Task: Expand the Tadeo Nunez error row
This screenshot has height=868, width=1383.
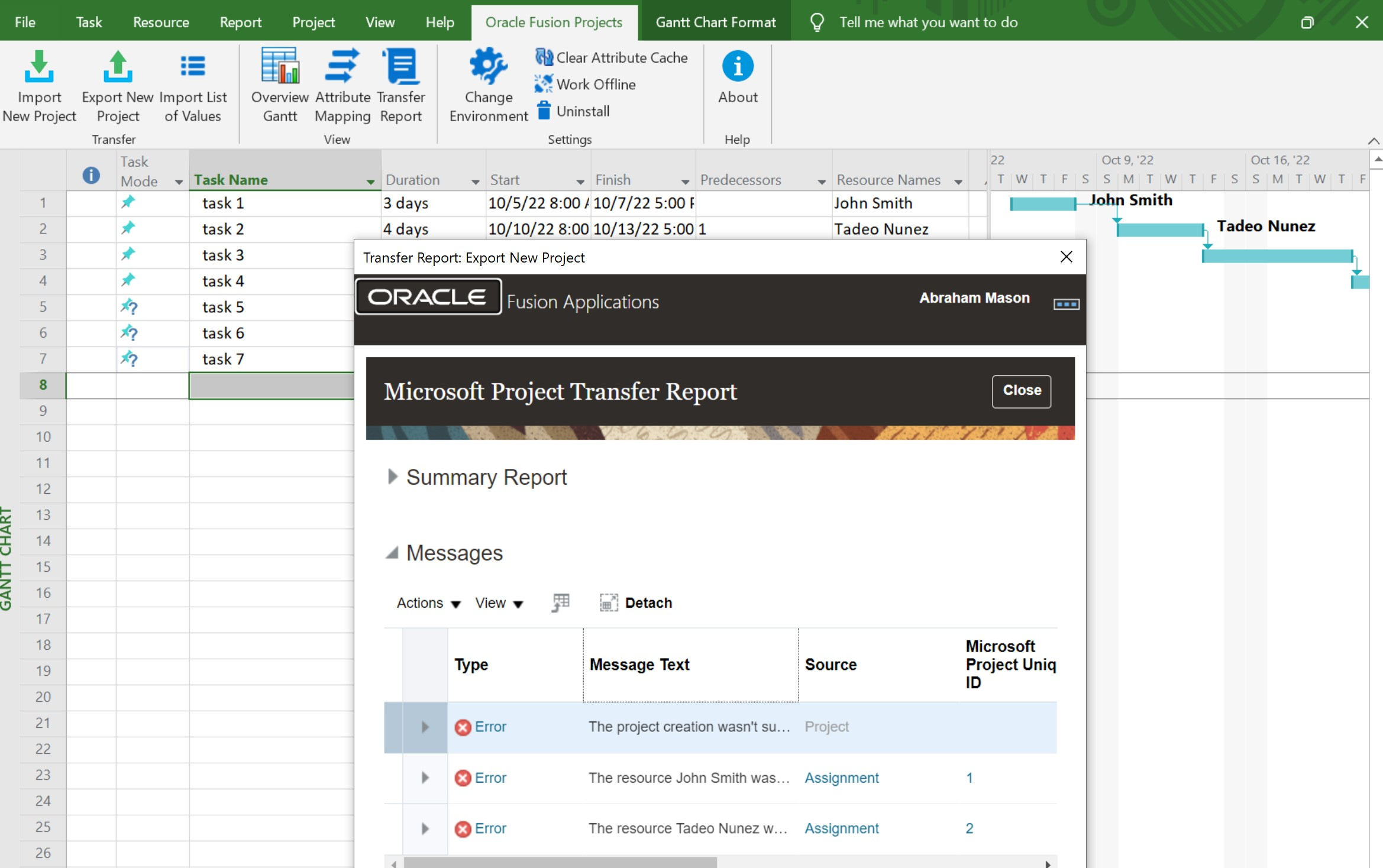Action: pos(425,828)
